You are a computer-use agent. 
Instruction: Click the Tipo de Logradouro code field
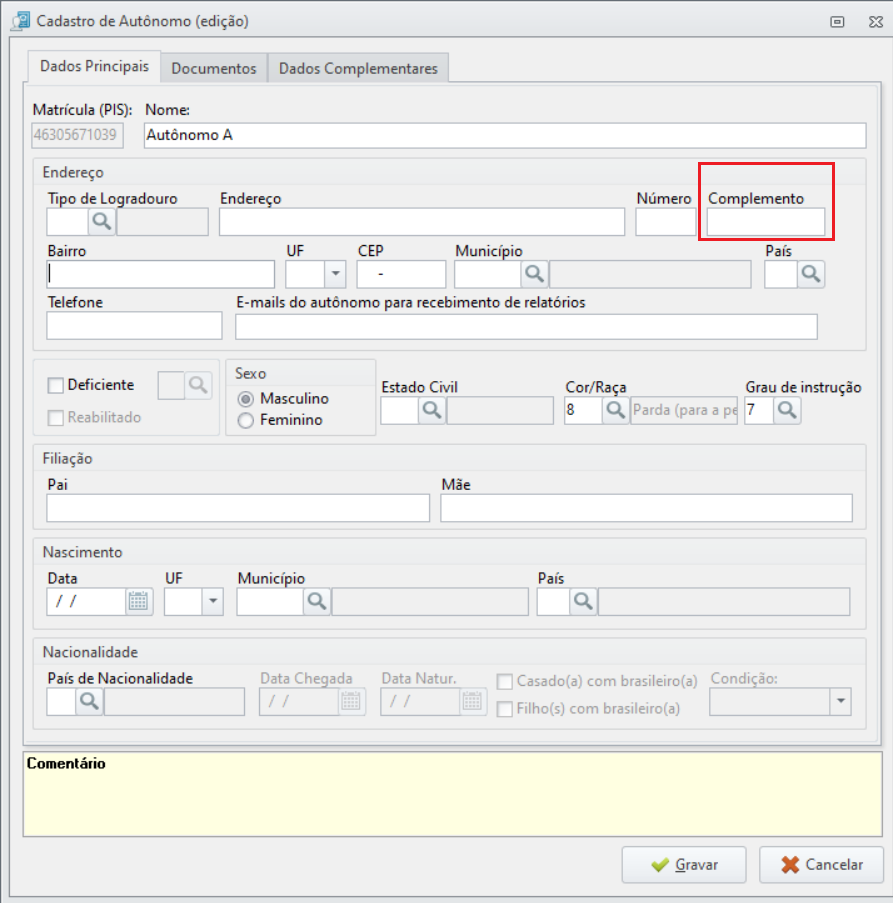pyautogui.click(x=68, y=222)
